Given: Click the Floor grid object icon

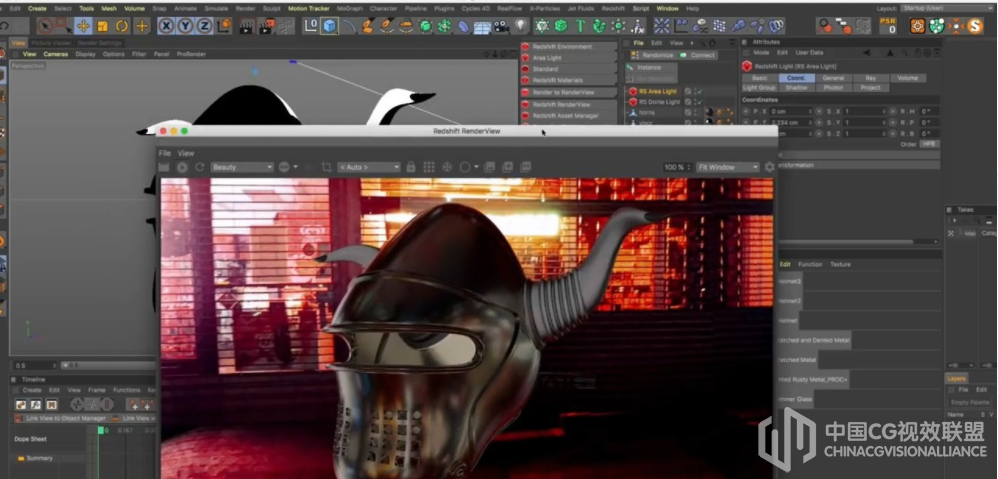Looking at the screenshot, I should click(x=482, y=27).
